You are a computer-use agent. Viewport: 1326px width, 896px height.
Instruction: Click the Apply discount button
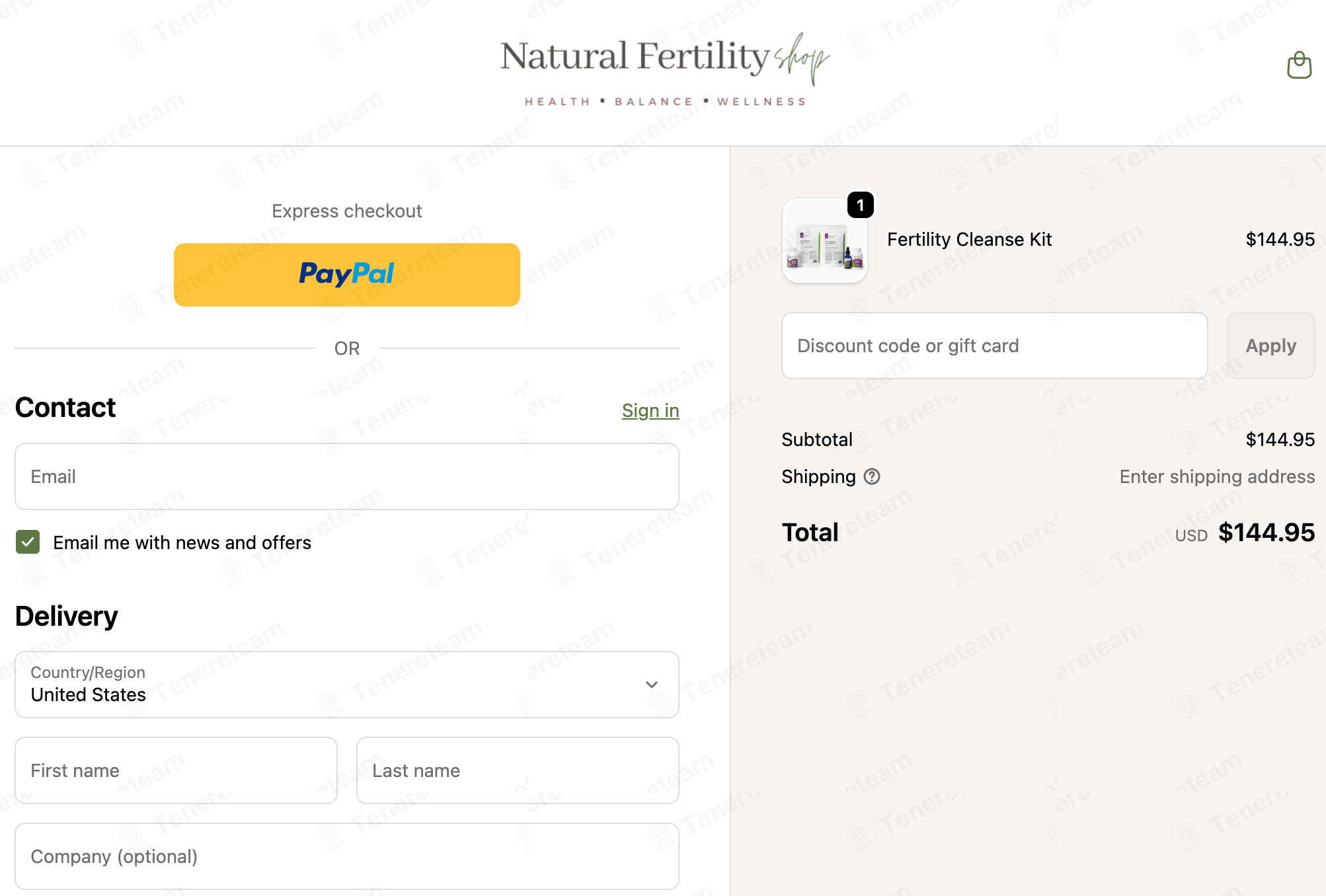[1270, 346]
